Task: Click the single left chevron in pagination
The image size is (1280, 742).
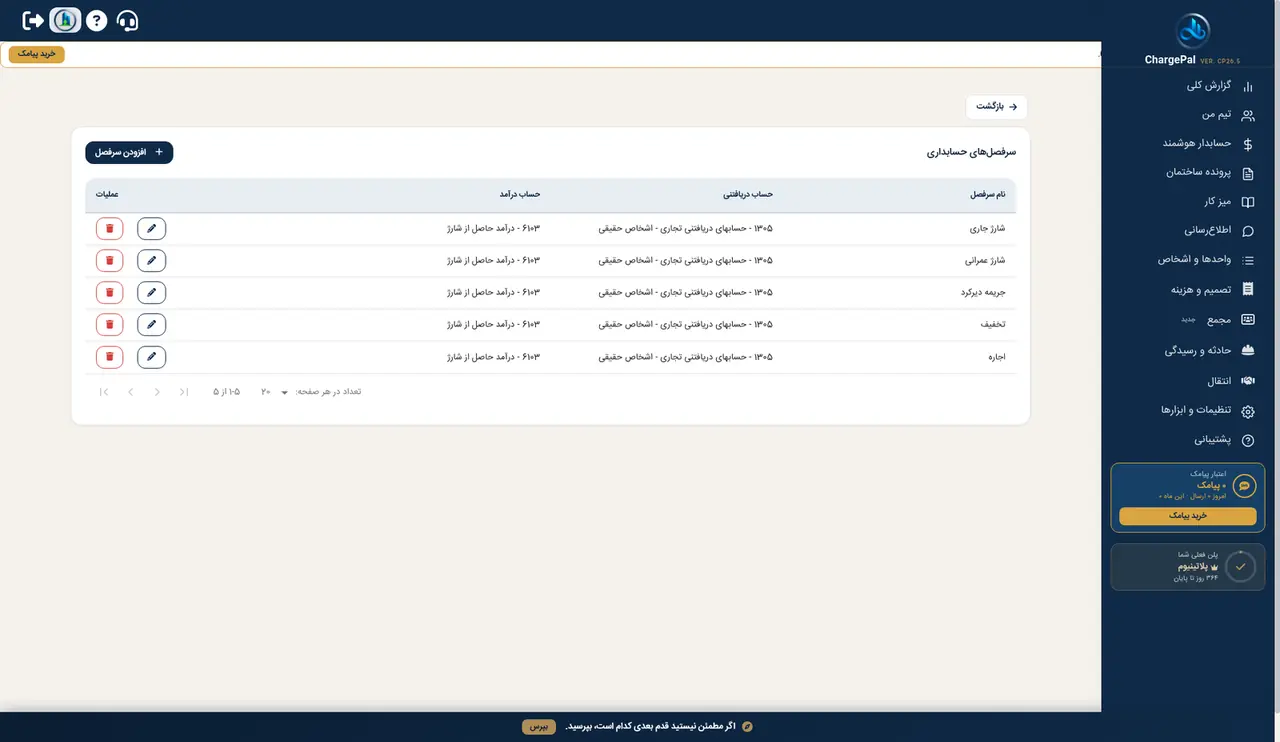Action: [x=130, y=392]
